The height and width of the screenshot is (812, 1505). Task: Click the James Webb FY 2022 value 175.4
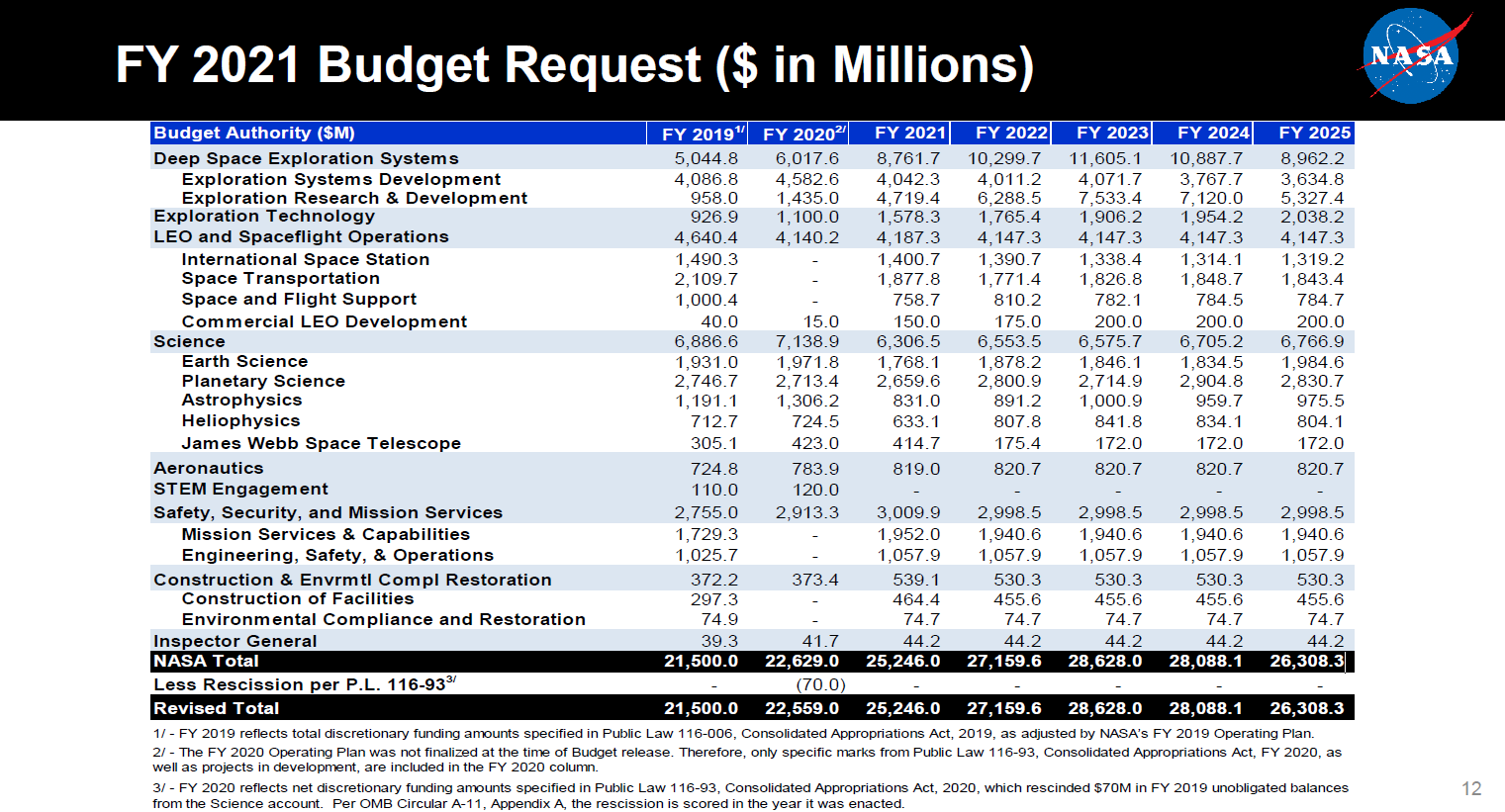1017,443
